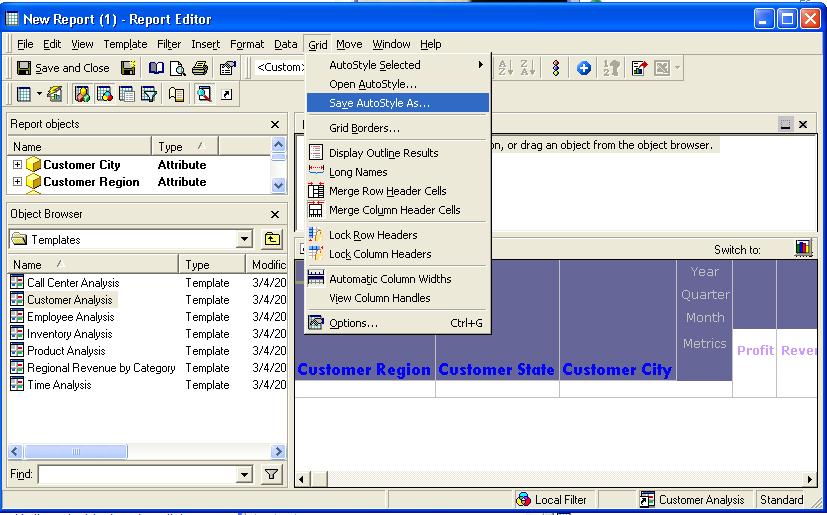Choose Open AutoStyle in the Grid menu

[398, 84]
